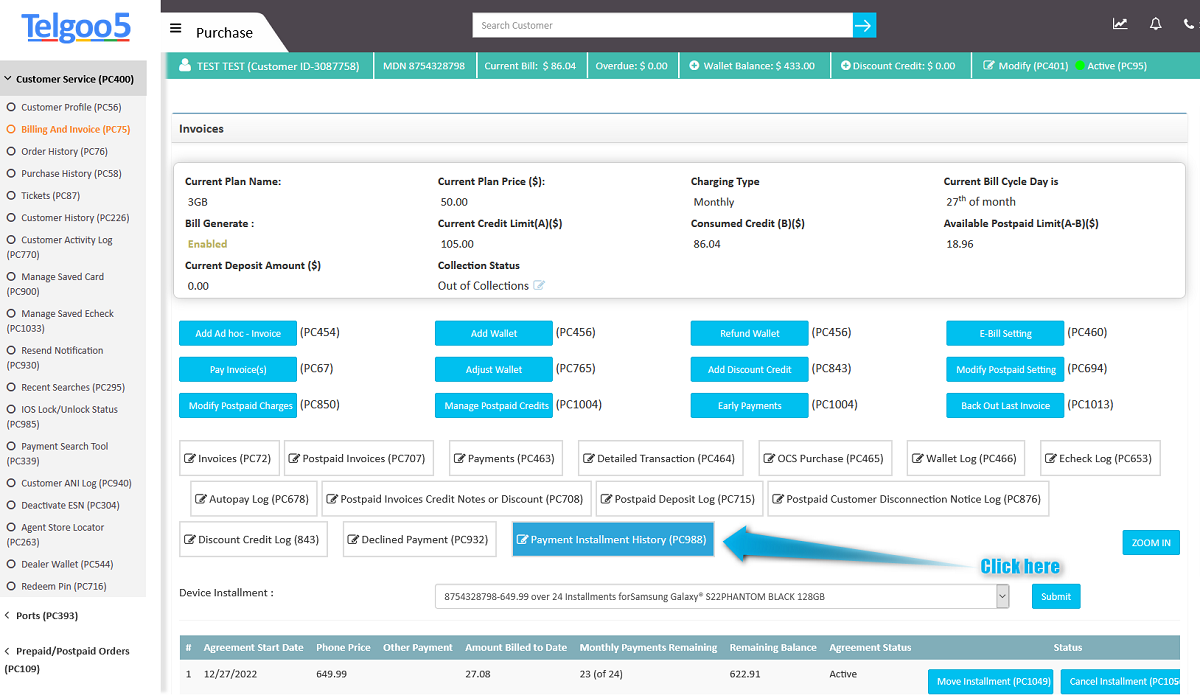
Task: Click Manage Postpaid Credits button
Action: [x=494, y=405]
